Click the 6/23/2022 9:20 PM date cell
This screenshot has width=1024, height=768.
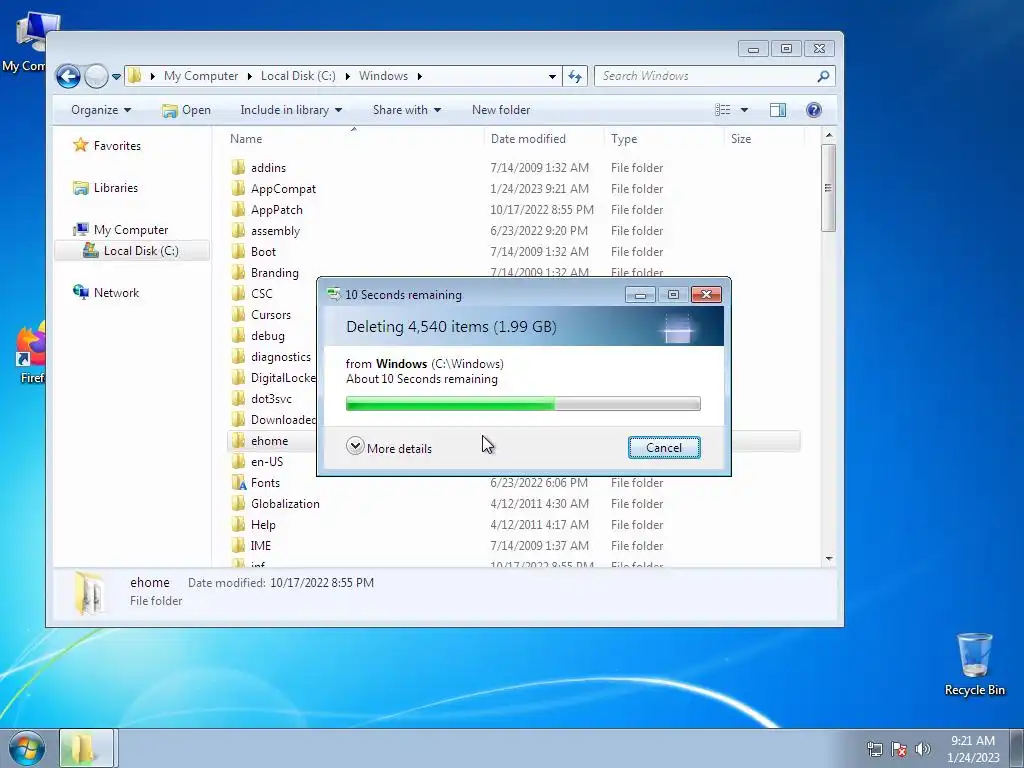click(x=539, y=231)
